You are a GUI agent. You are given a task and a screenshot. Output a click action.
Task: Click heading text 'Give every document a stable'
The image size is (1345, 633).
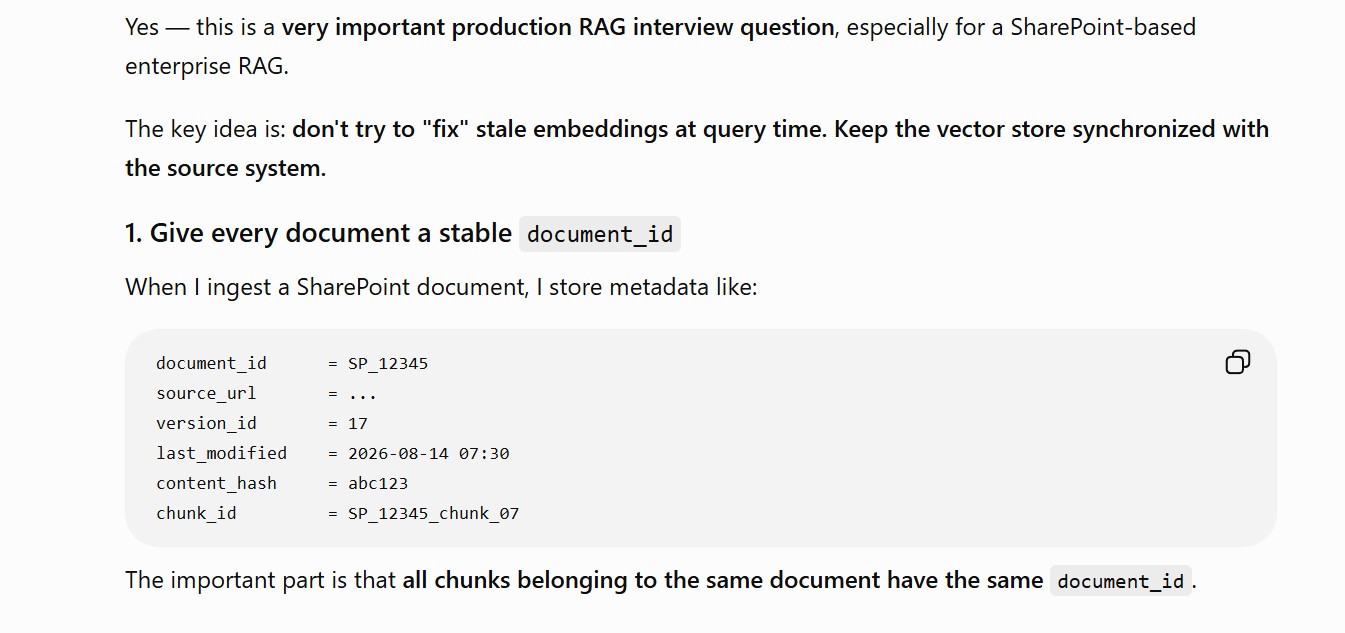click(331, 233)
